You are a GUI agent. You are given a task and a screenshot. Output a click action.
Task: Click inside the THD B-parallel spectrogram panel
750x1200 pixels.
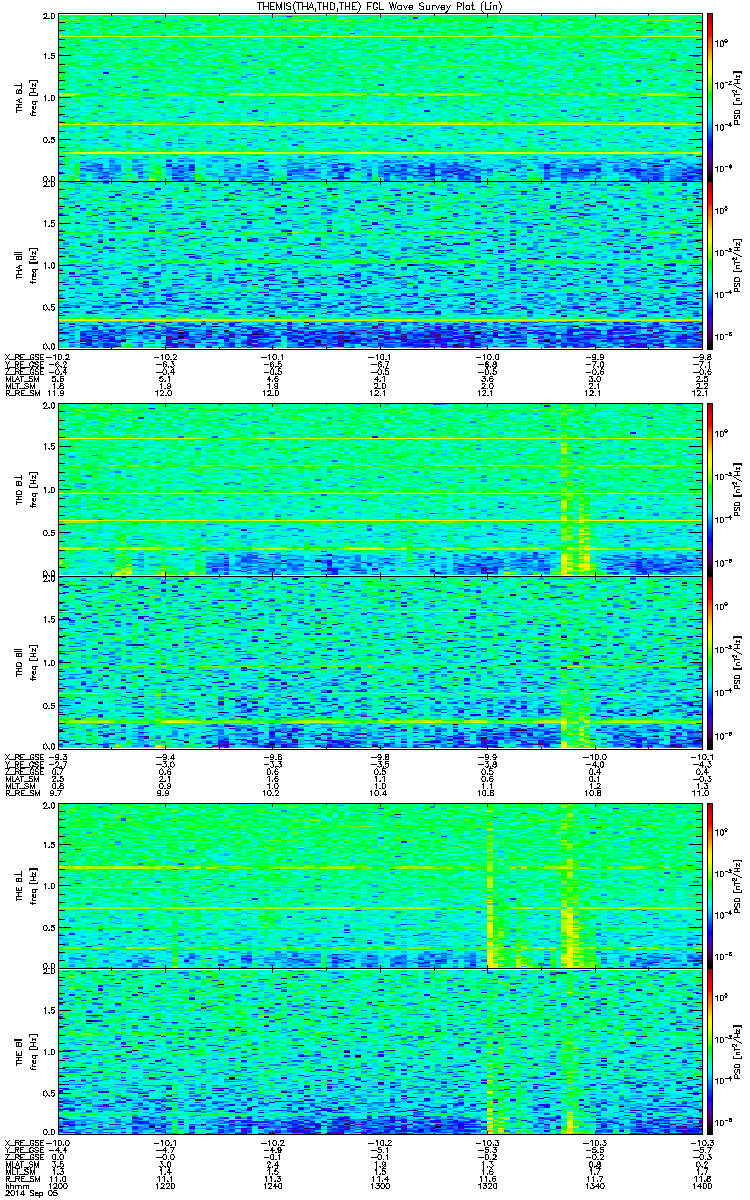tap(380, 661)
